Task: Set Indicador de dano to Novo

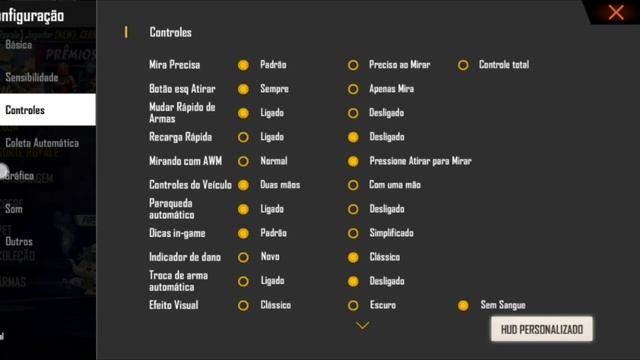Action: [243, 257]
